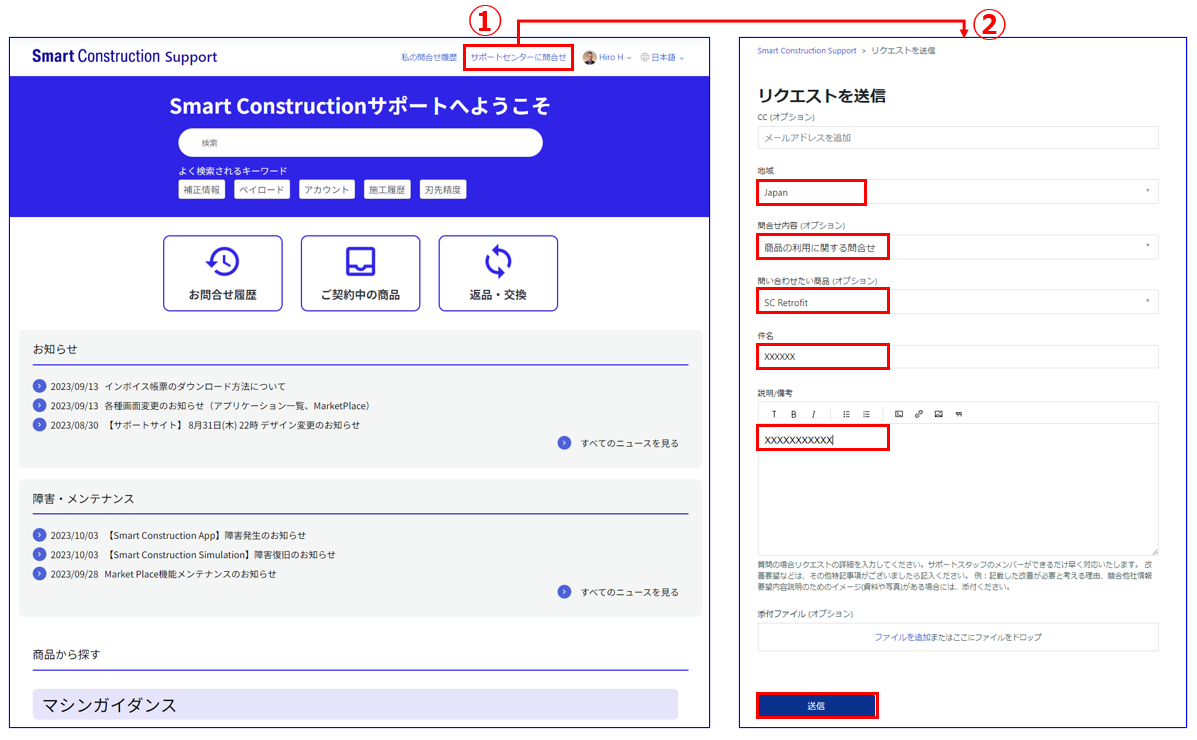This screenshot has height=740, width=1197.
Task: Select the heading text (T) editor tool
Action: [773, 414]
